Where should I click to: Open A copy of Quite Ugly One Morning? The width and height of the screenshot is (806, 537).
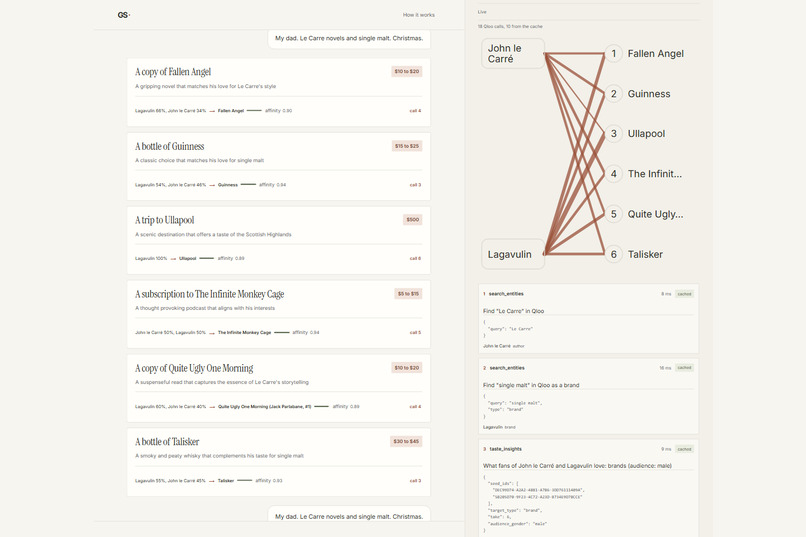click(x=194, y=368)
